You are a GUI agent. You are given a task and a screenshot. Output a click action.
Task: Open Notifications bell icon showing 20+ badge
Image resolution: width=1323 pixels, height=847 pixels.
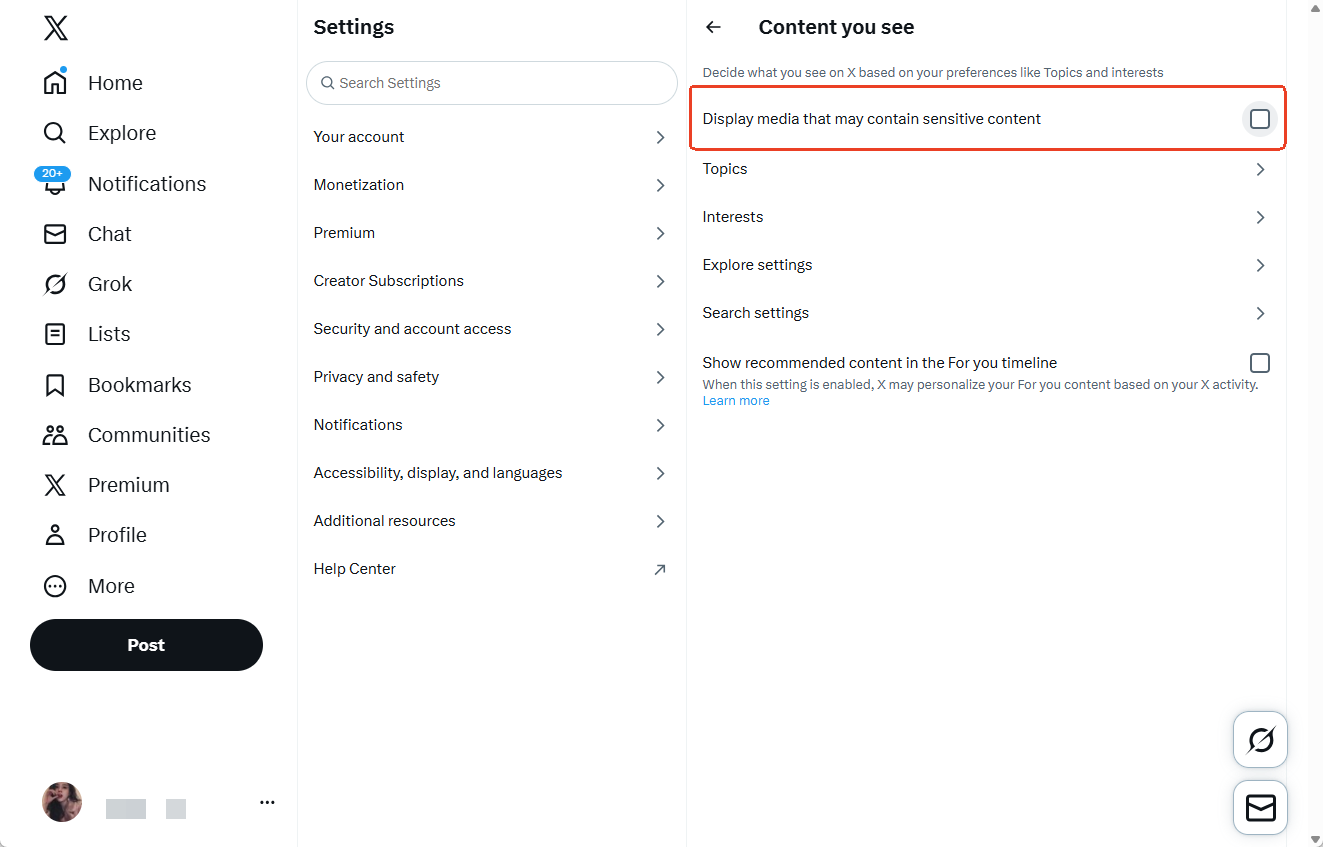[x=54, y=184]
